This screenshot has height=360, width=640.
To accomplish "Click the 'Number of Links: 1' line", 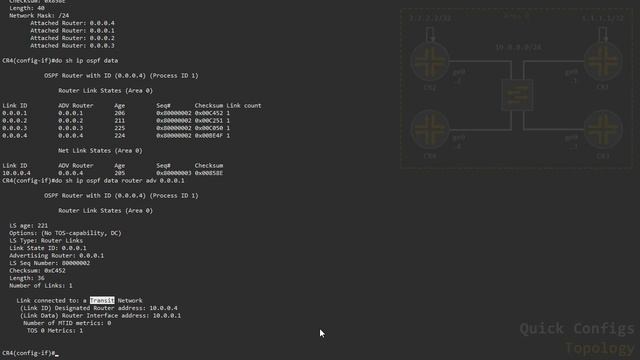I will point(41,286).
